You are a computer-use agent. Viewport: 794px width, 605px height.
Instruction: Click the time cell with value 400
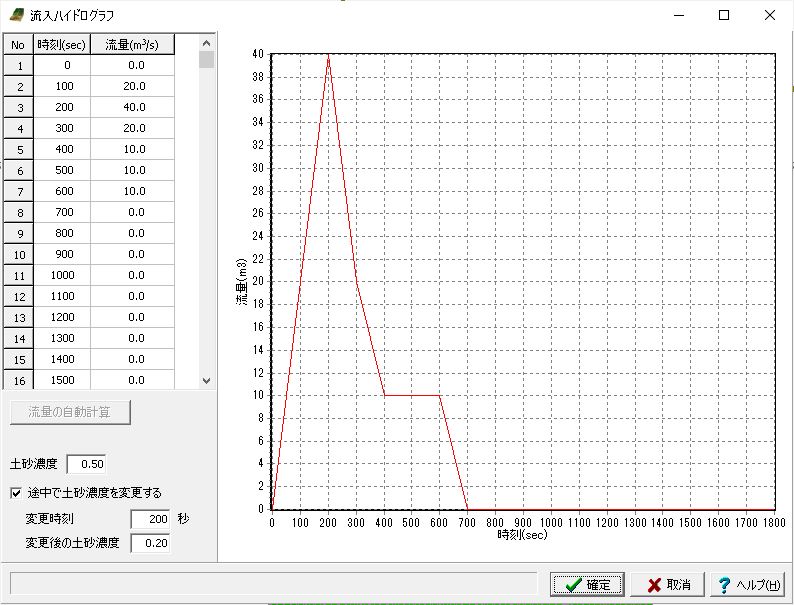pos(62,149)
